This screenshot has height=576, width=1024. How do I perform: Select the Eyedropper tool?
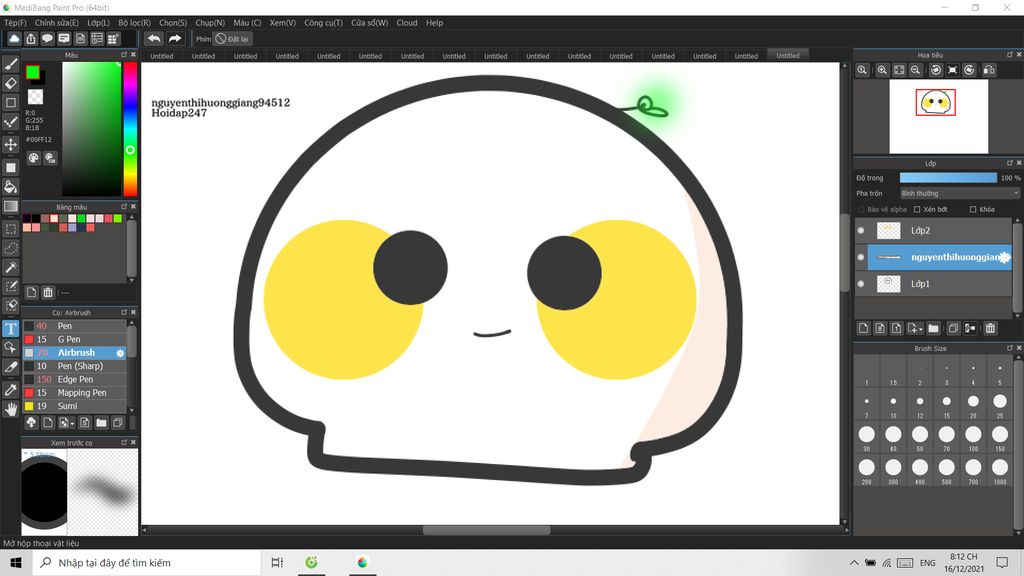click(10, 390)
